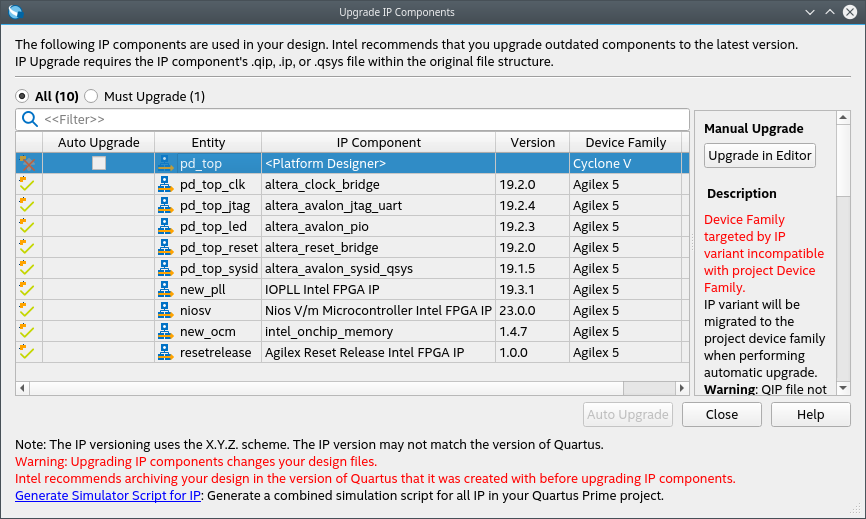Sort by the Version column header
The width and height of the screenshot is (866, 519).
[532, 142]
